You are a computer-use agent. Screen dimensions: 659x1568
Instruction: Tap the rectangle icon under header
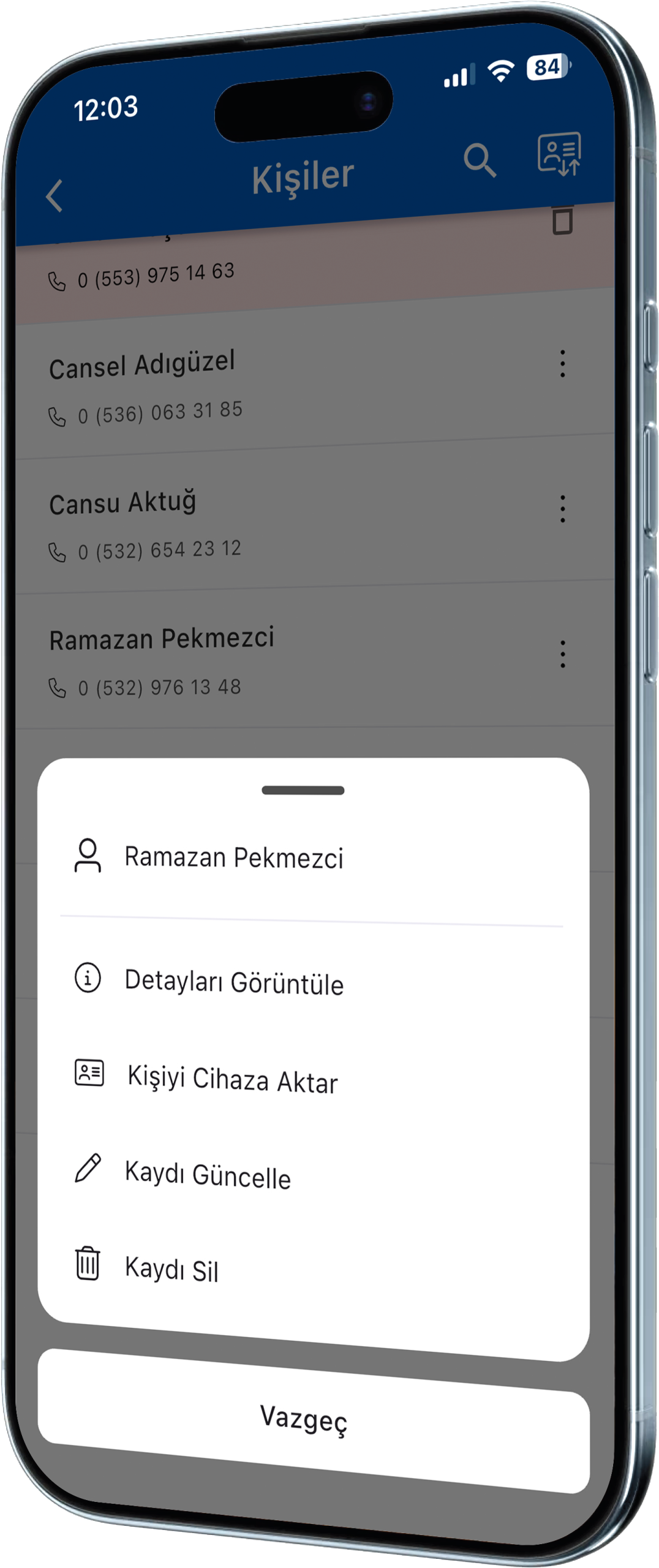click(x=562, y=221)
